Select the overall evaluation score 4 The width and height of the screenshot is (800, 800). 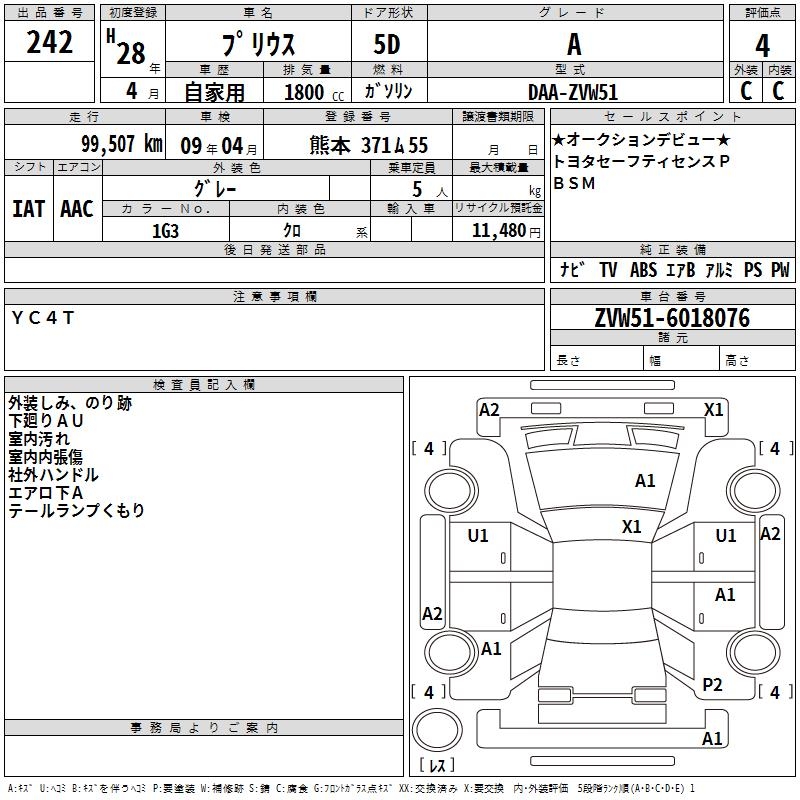(762, 46)
